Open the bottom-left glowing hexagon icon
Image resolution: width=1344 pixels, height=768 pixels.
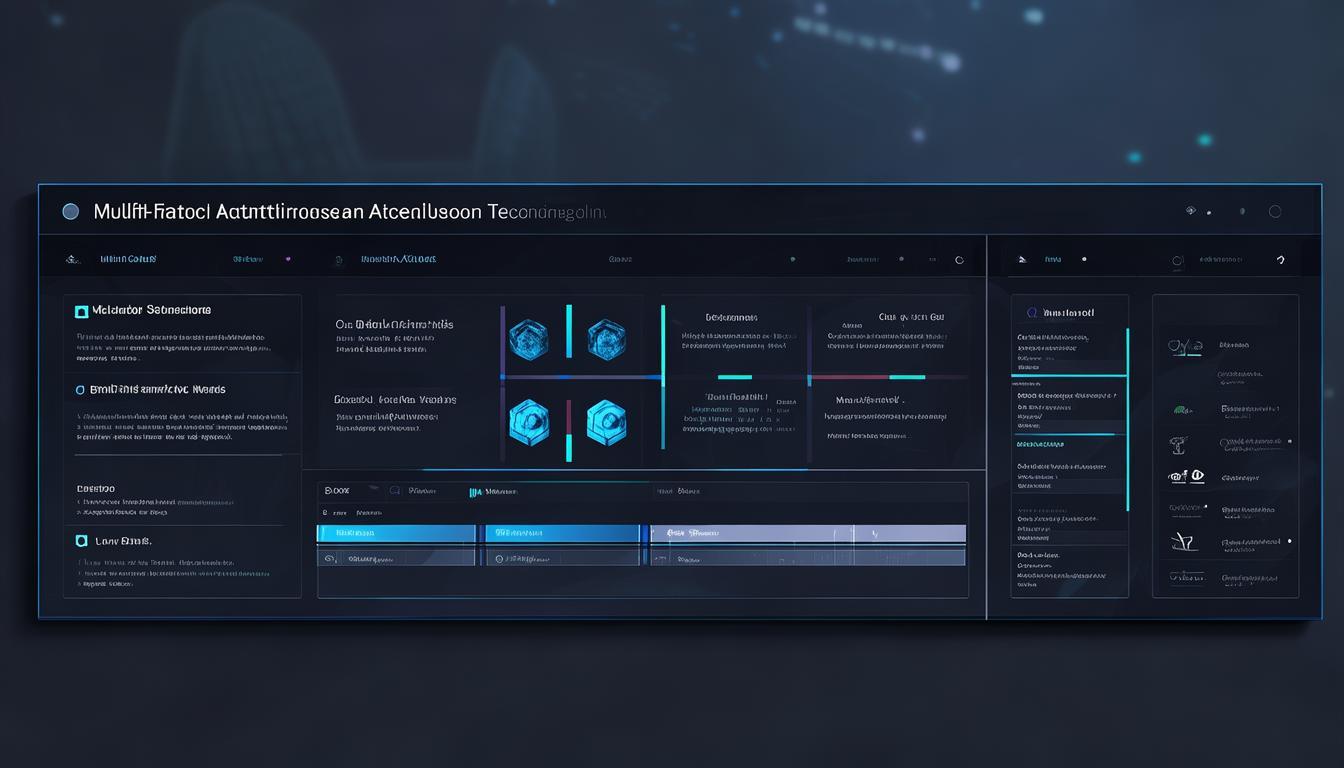[528, 421]
